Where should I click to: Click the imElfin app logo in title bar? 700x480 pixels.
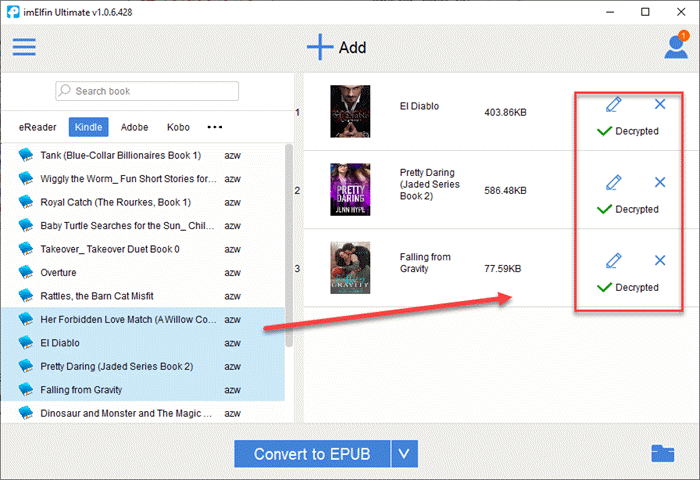point(13,12)
